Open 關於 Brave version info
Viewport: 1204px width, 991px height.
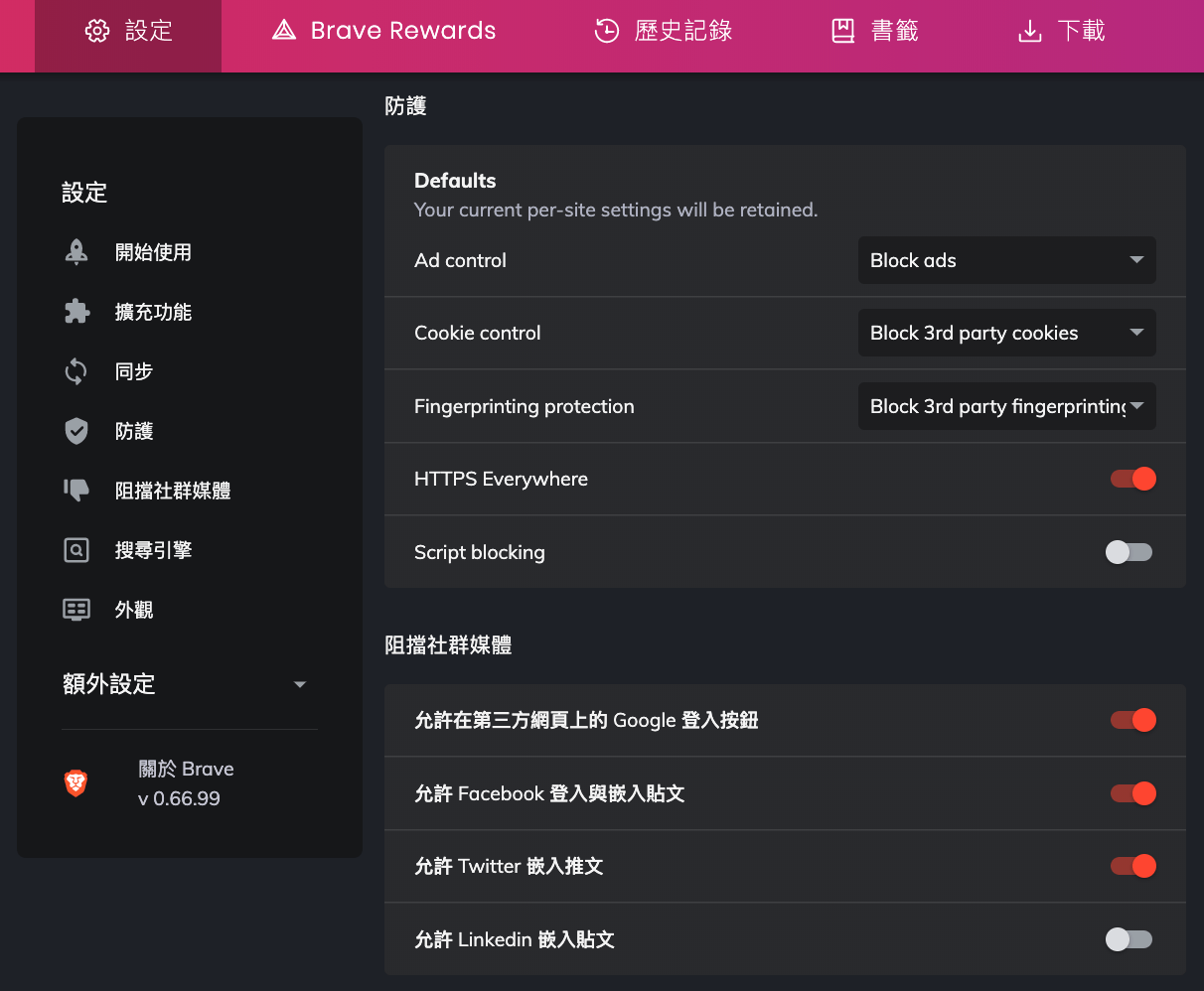tap(186, 783)
